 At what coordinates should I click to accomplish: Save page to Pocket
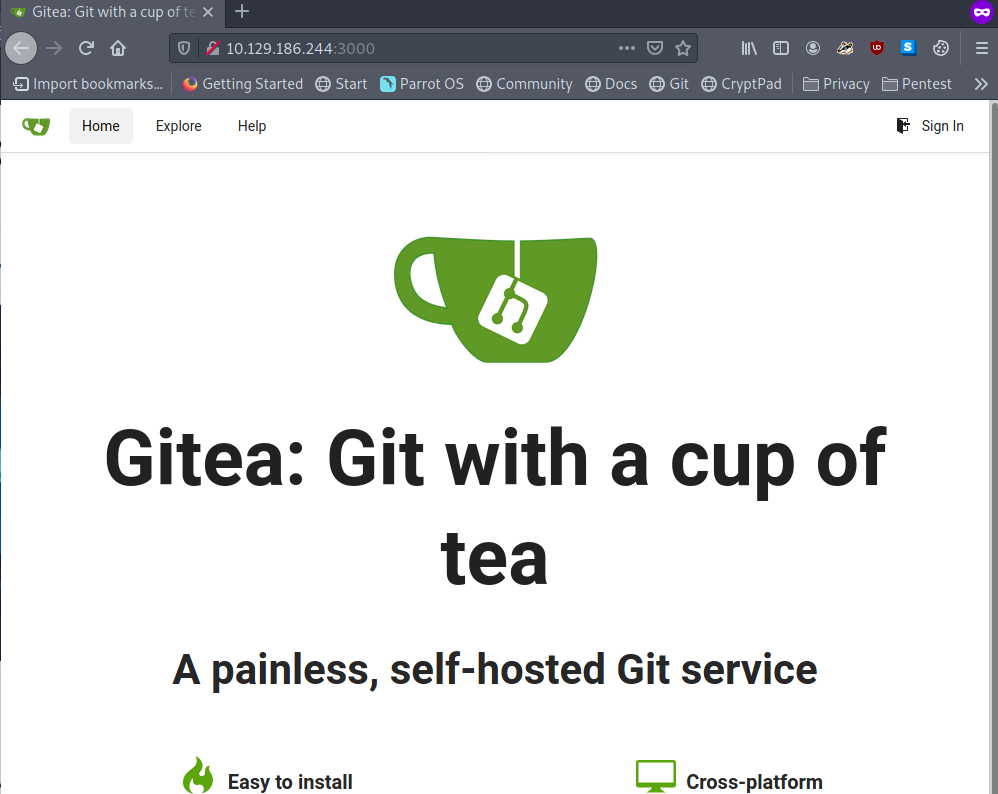655,48
